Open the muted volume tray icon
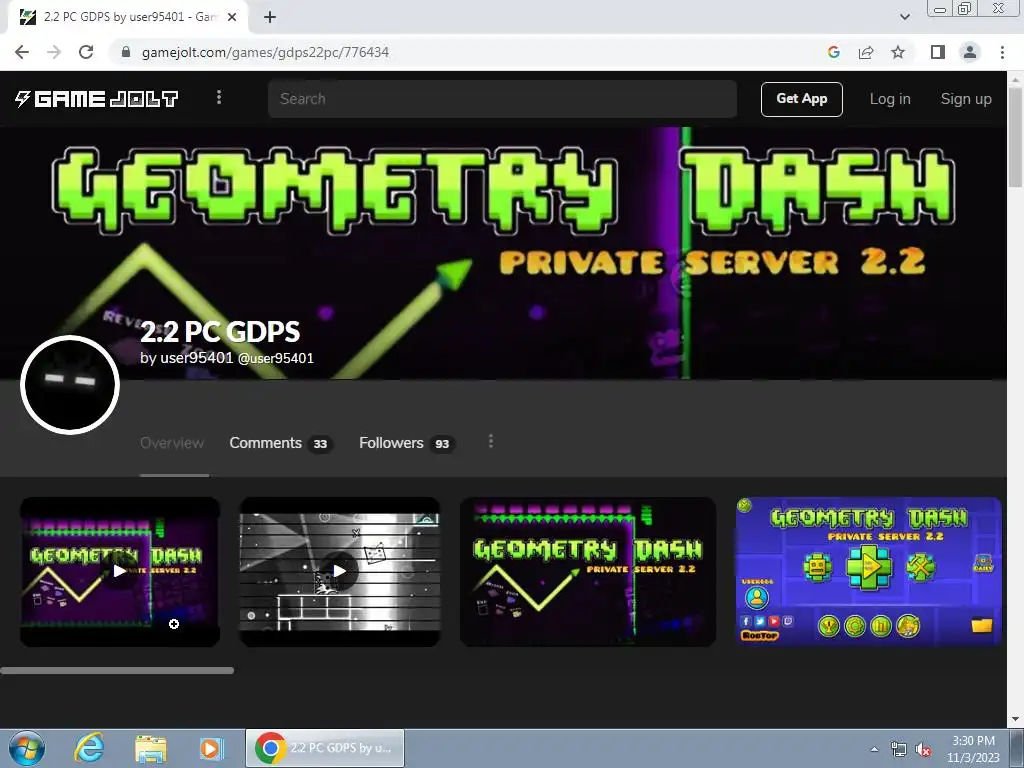1024x768 pixels. pos(923,750)
